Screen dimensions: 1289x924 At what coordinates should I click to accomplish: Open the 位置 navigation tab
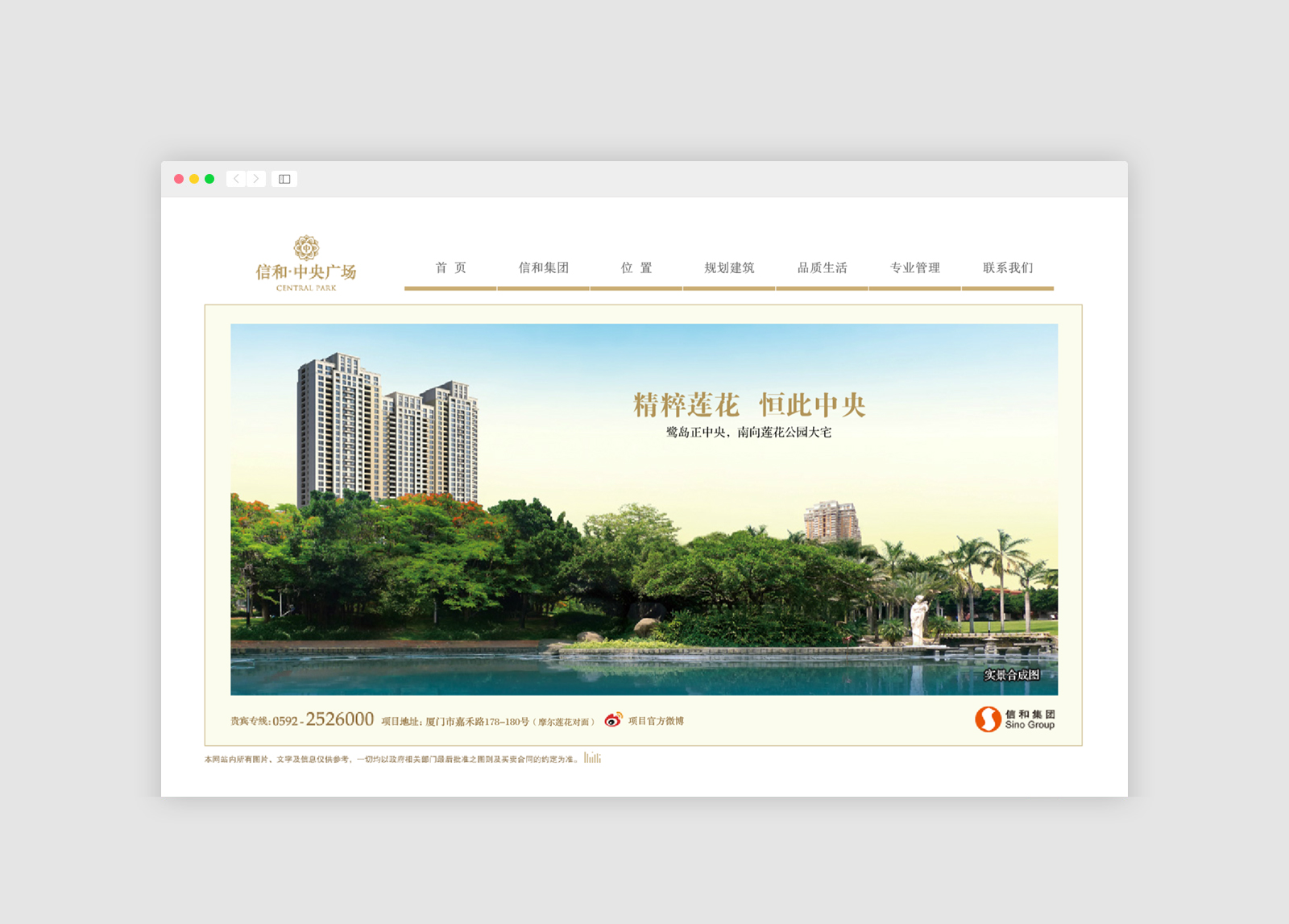tap(636, 268)
